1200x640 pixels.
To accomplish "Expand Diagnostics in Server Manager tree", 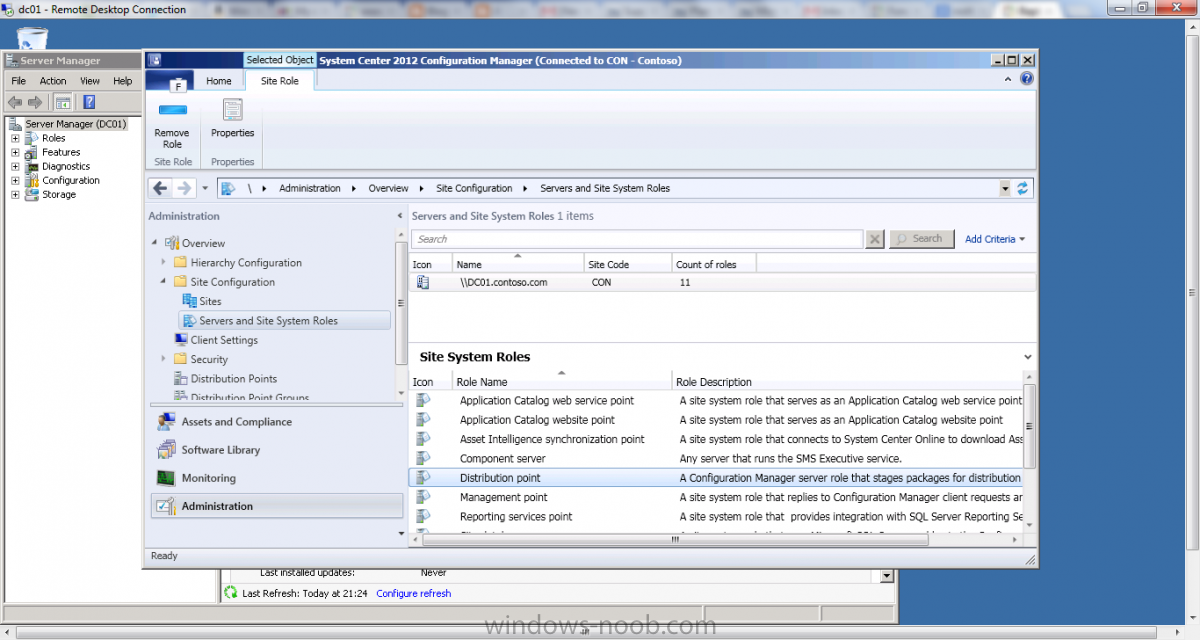I will pos(15,166).
